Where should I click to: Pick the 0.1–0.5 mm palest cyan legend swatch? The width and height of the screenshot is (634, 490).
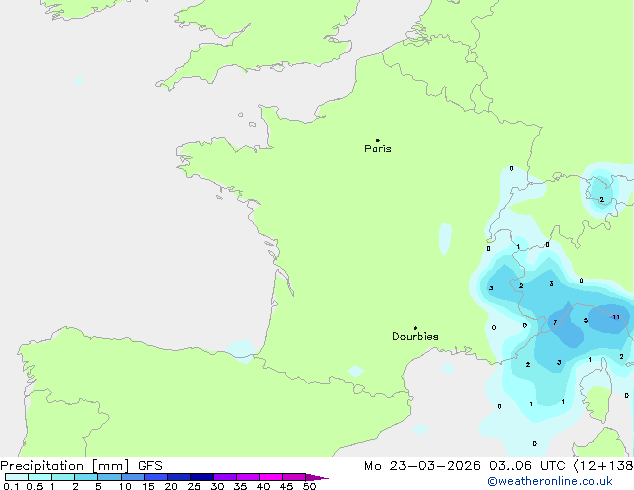17,477
